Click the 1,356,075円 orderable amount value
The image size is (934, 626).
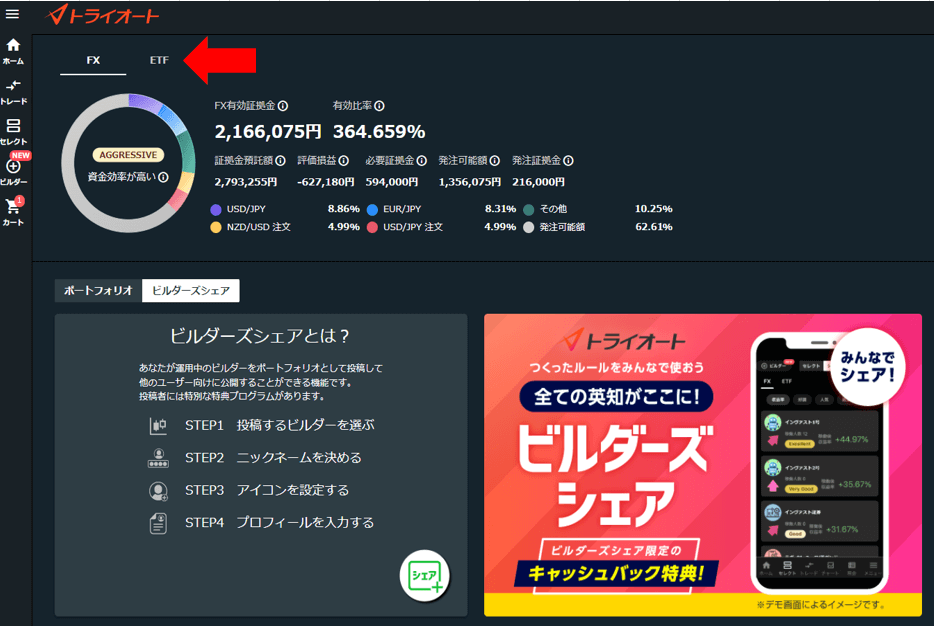(469, 182)
